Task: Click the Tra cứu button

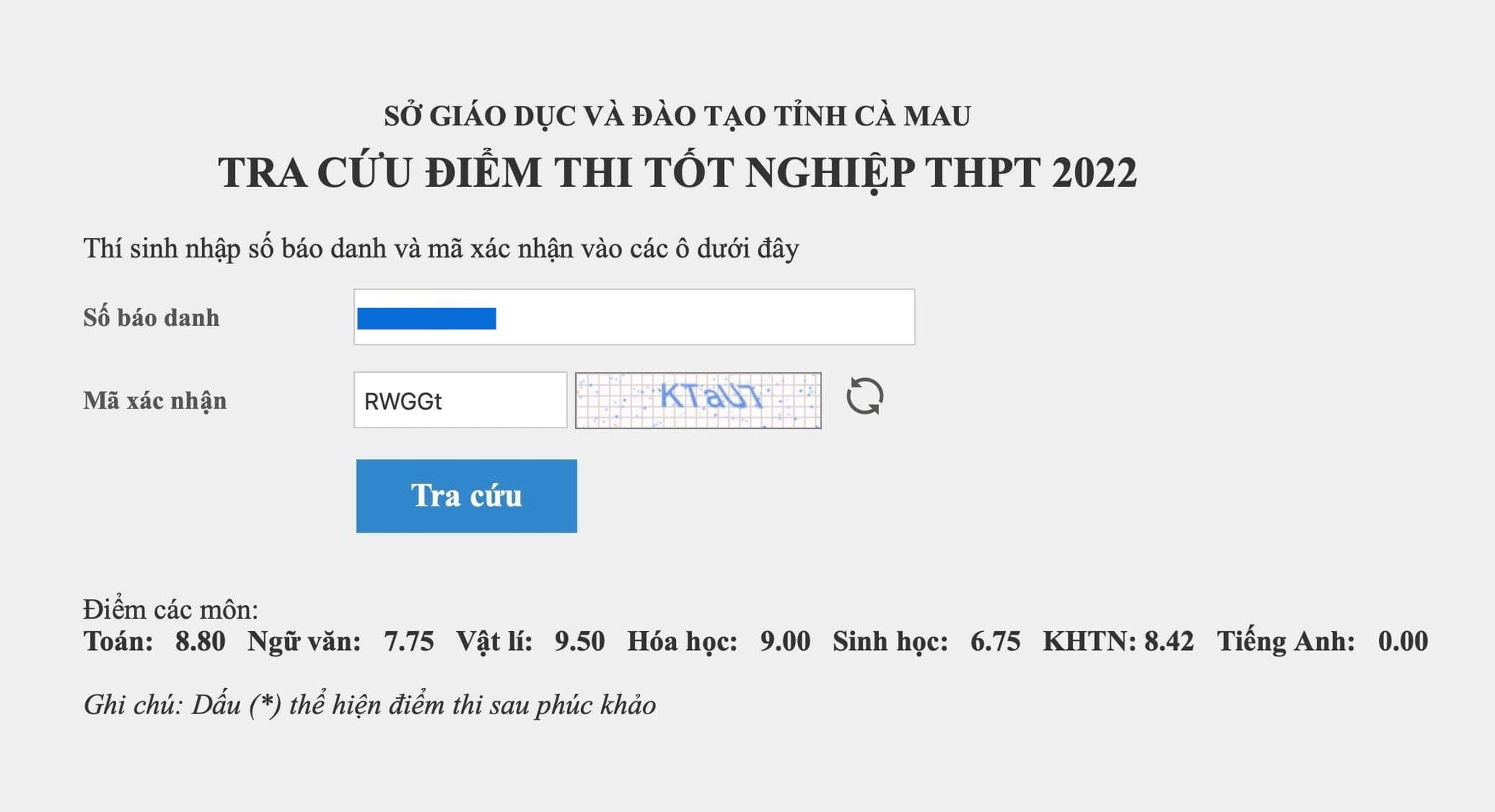Action: 466,496
